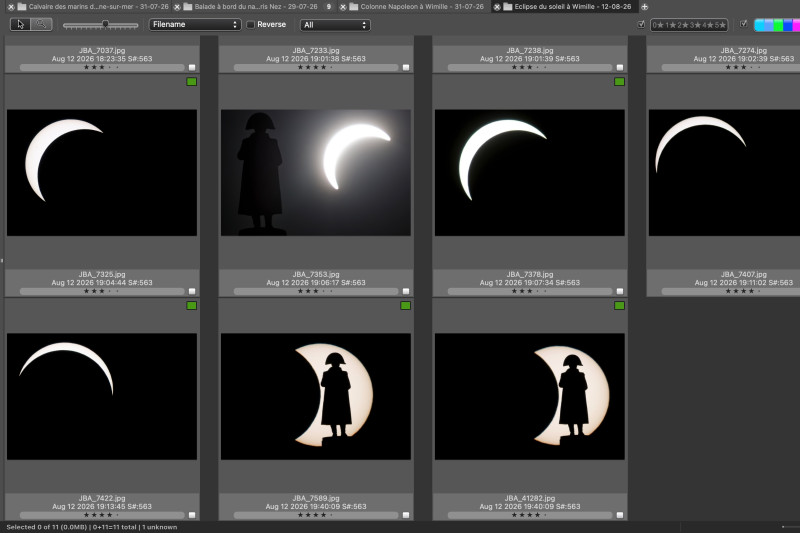Viewport: 800px width, 533px height.
Task: Filter by 1 star rating
Action: click(670, 25)
